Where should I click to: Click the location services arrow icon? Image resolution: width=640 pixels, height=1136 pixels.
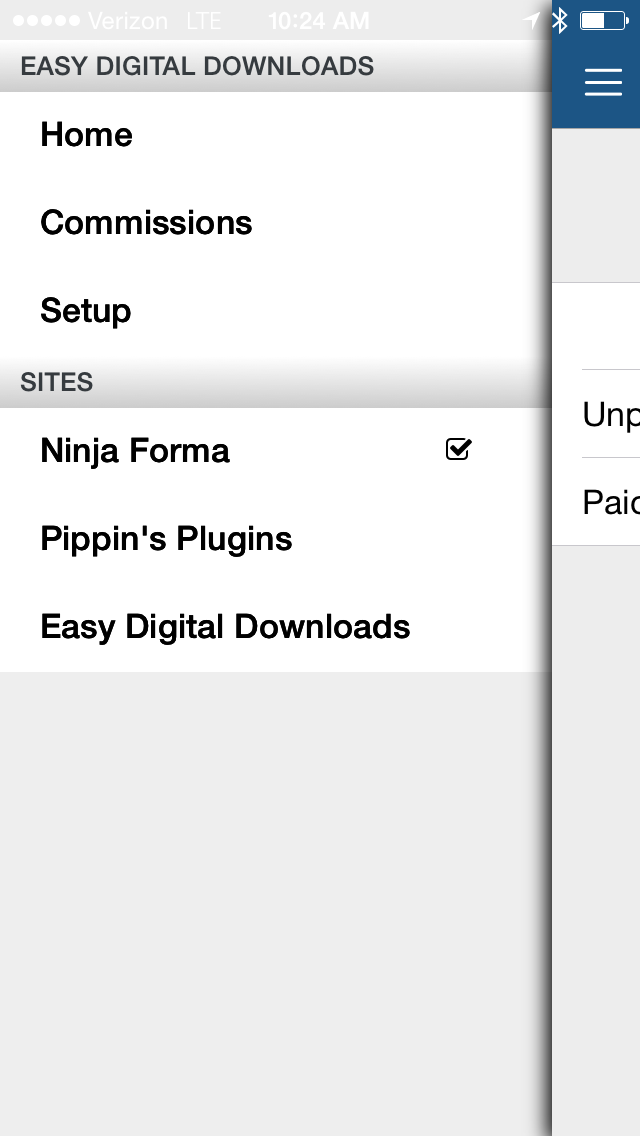click(532, 20)
